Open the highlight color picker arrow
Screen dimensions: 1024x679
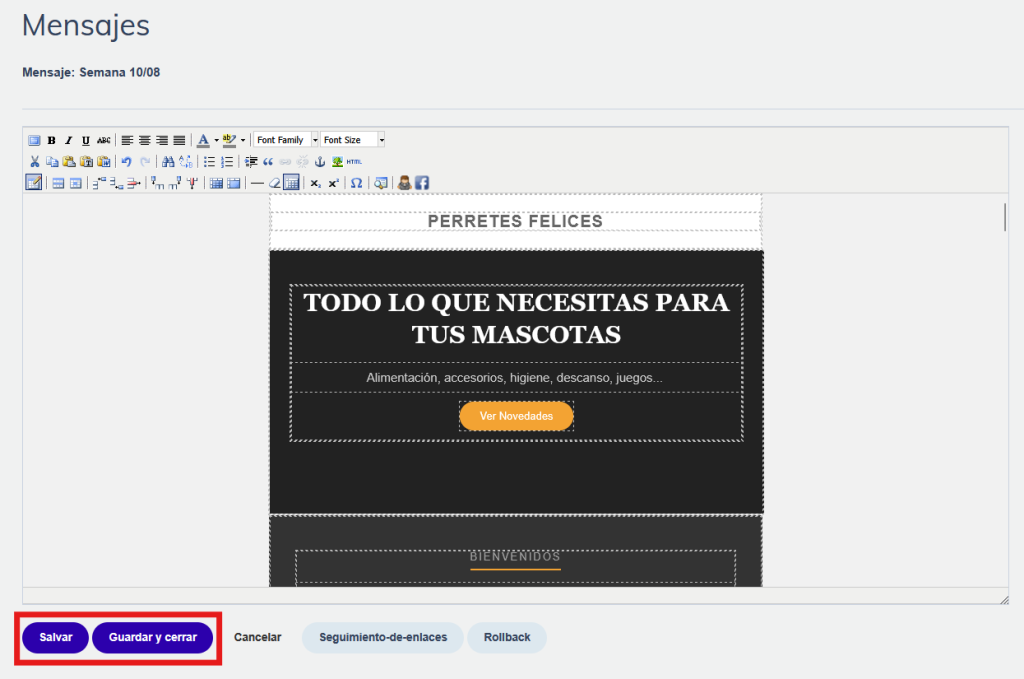[x=243, y=140]
